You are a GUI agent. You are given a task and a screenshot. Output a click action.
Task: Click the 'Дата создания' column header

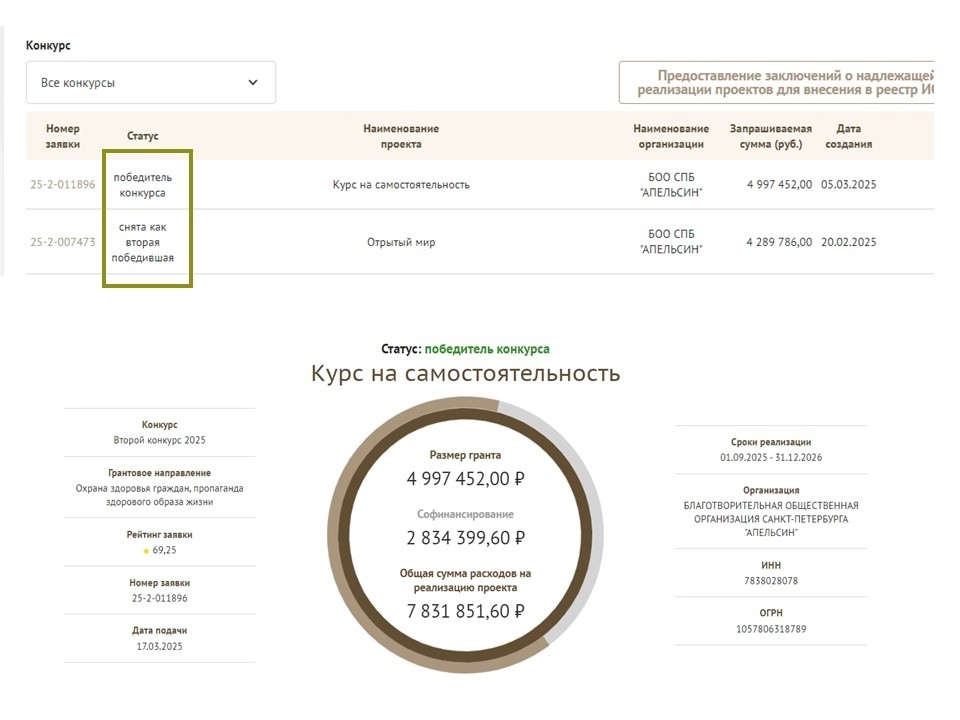(848, 136)
